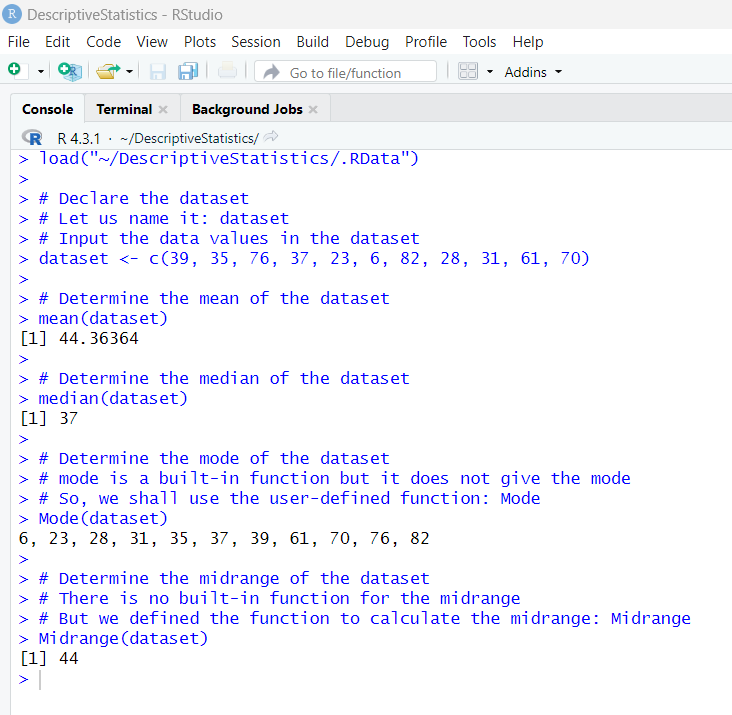Expand the panes layout dropdown arrow
This screenshot has height=715, width=732.
(x=490, y=72)
